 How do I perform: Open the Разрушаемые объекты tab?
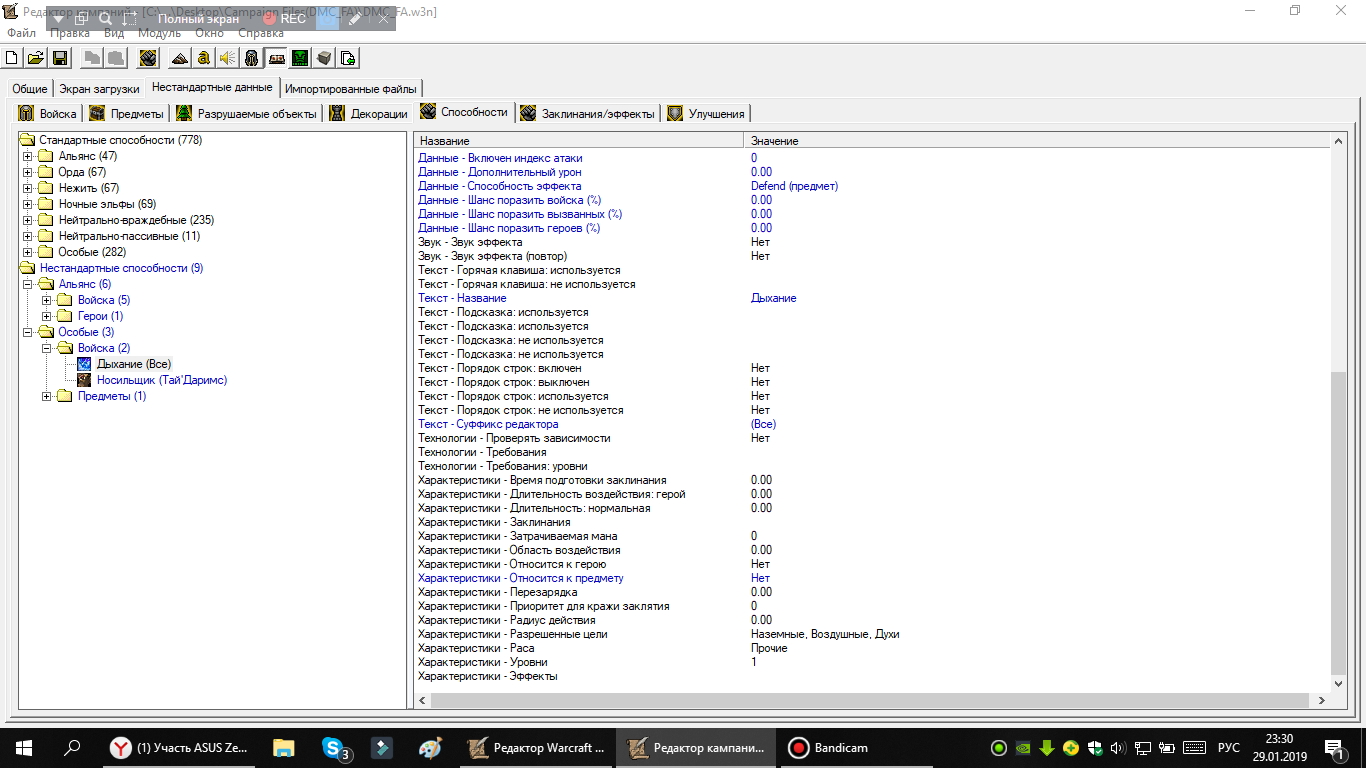[247, 113]
